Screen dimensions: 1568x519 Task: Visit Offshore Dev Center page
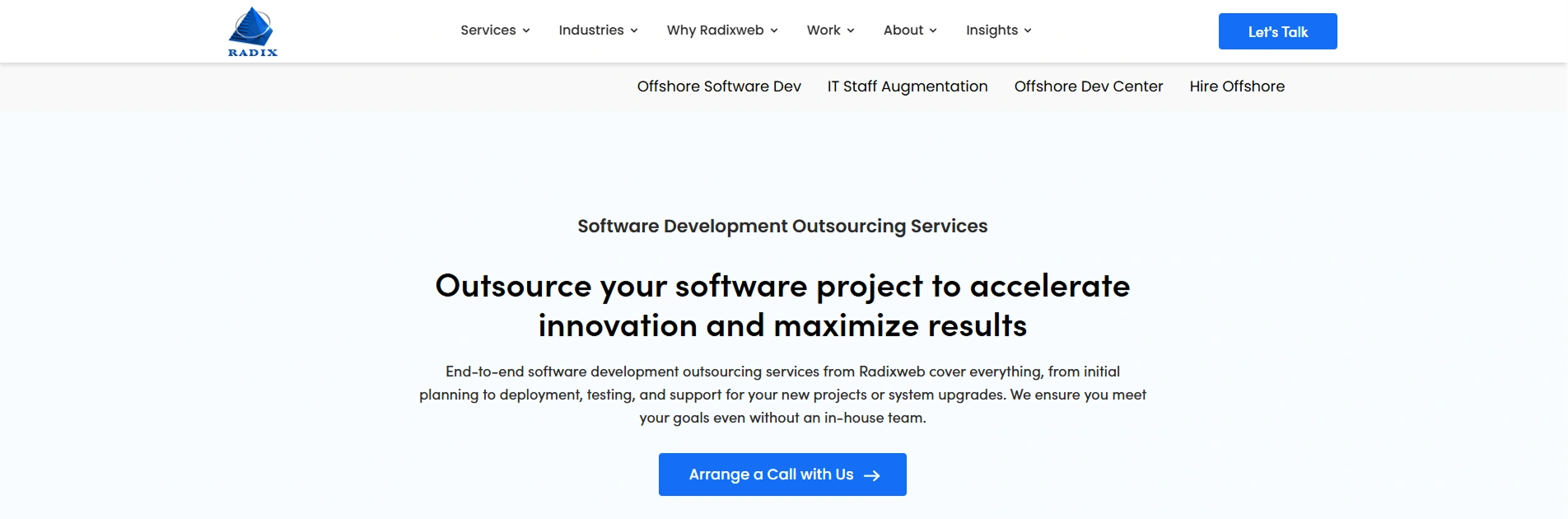coord(1089,86)
